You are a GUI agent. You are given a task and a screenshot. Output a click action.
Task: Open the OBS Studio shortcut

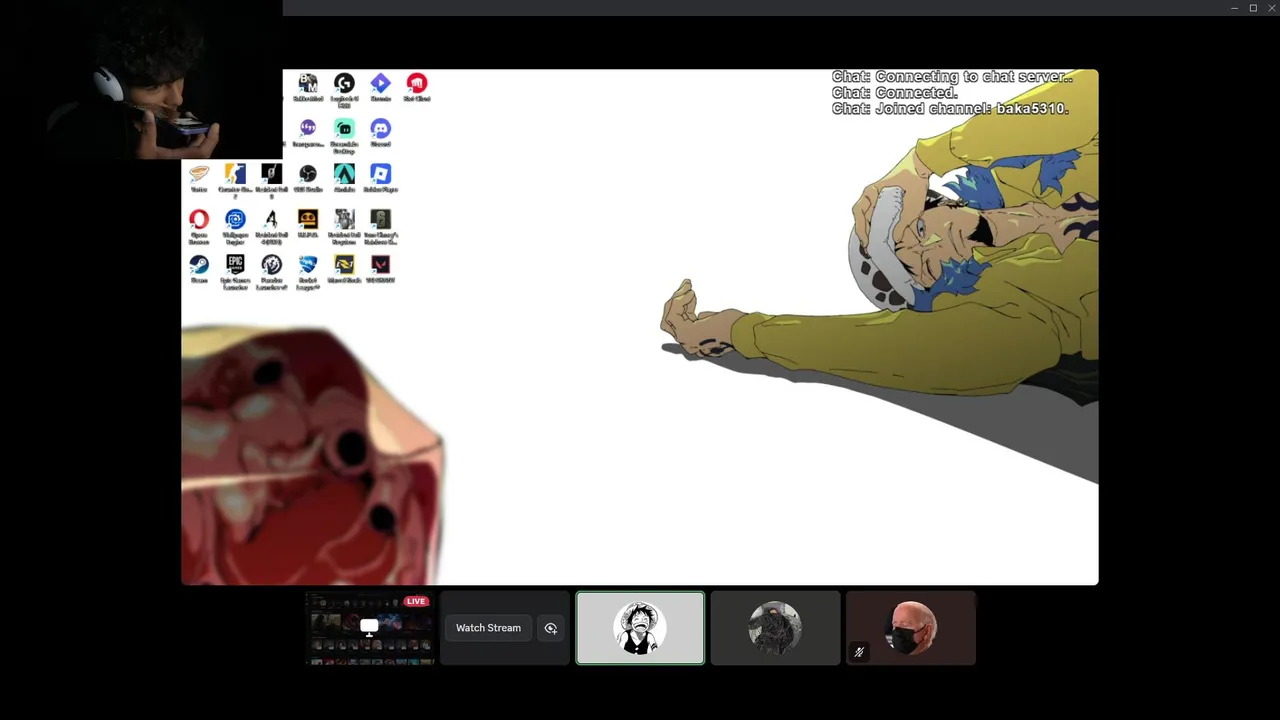click(x=308, y=178)
